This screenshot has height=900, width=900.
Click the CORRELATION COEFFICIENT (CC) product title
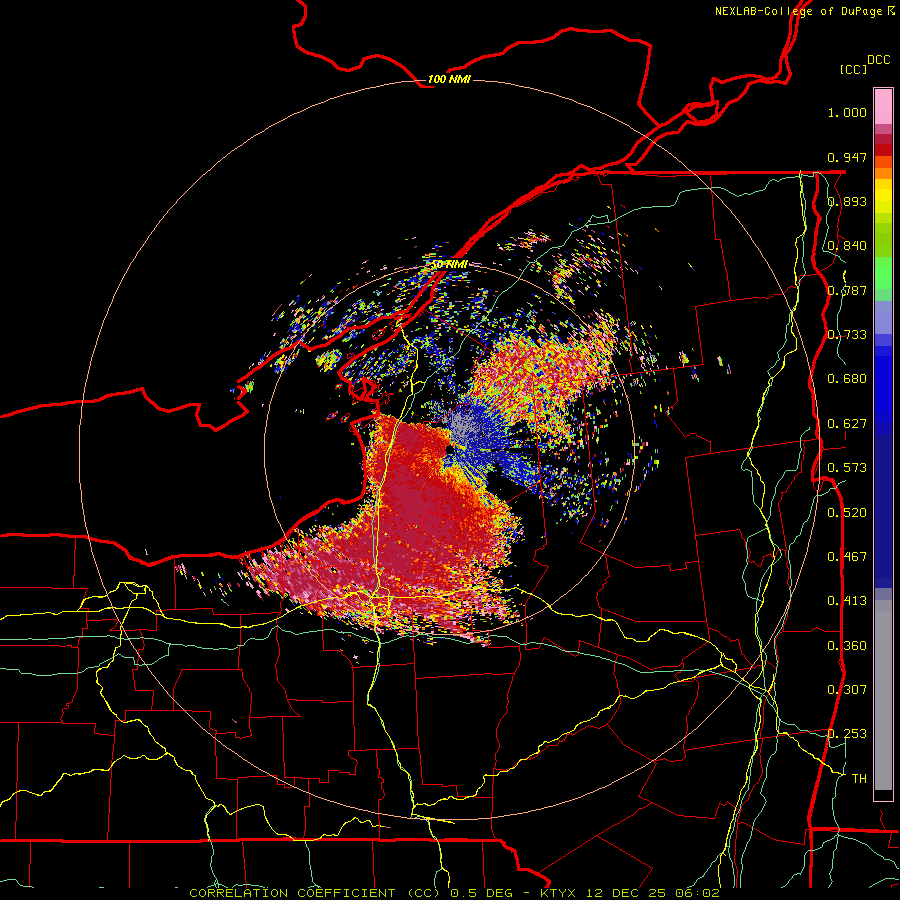click(315, 893)
